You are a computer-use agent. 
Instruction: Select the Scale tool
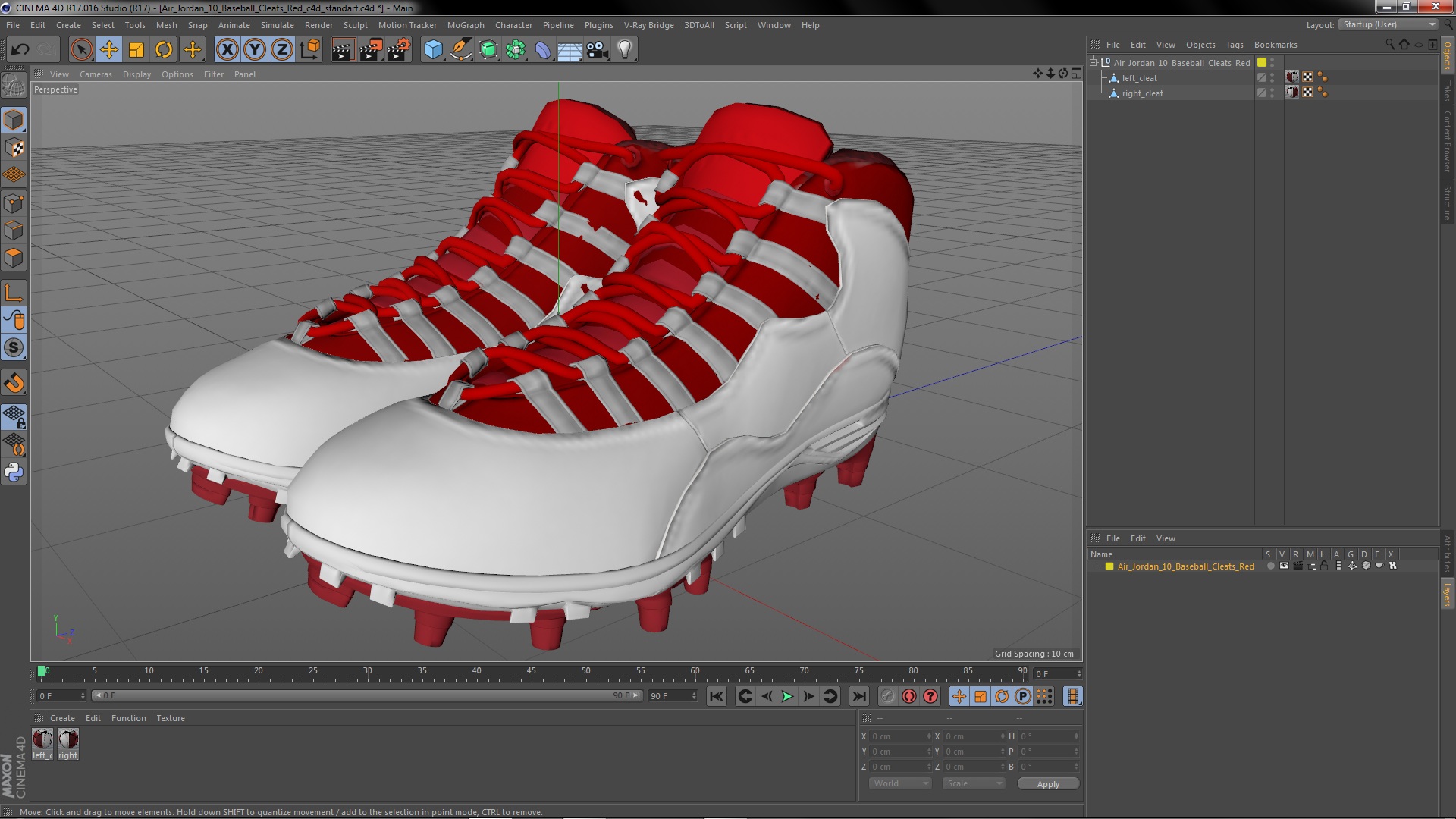coord(136,50)
